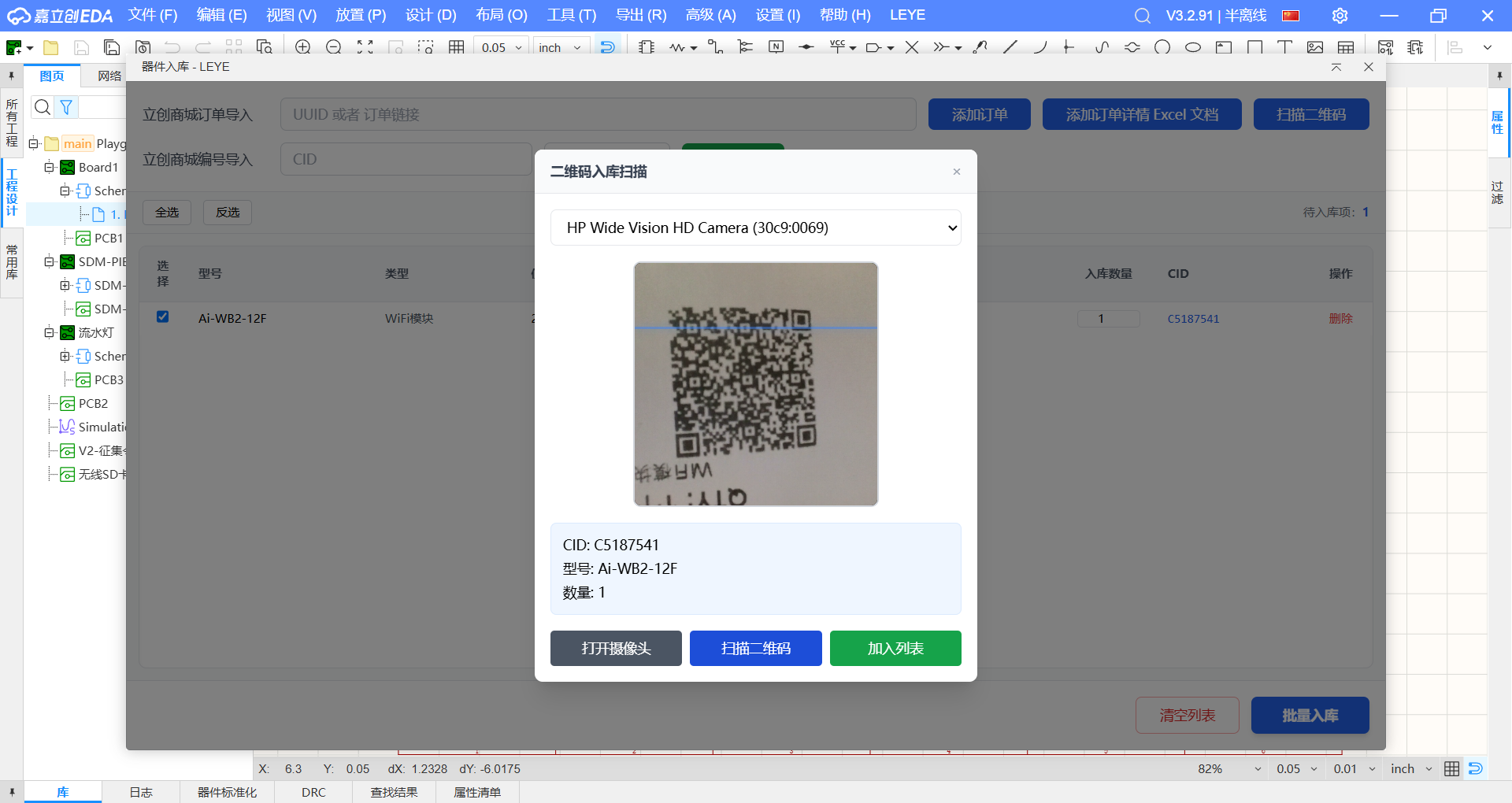Viewport: 1512px width, 803px height.
Task: Click the C5187541 CID link in table
Action: [1193, 319]
